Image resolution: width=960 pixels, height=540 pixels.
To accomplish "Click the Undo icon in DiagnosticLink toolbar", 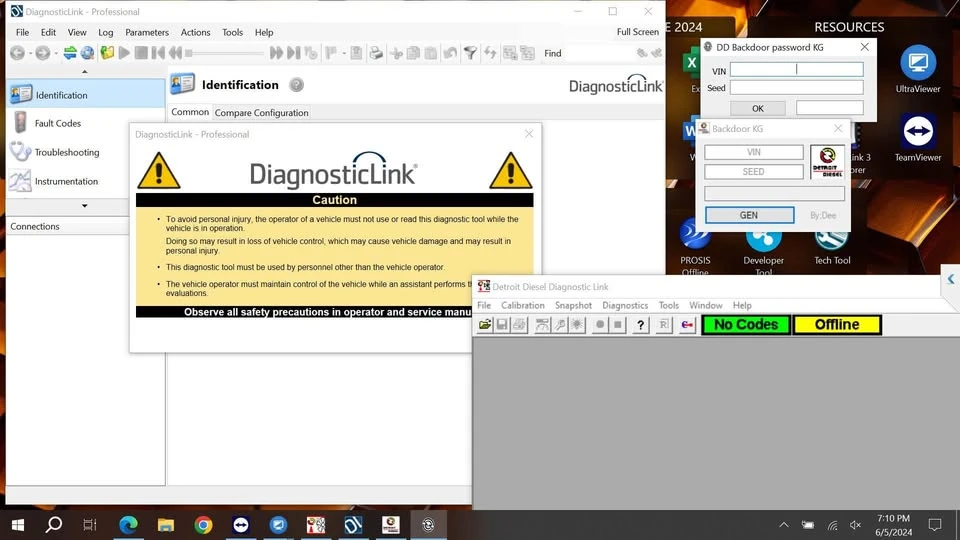I will pos(450,53).
